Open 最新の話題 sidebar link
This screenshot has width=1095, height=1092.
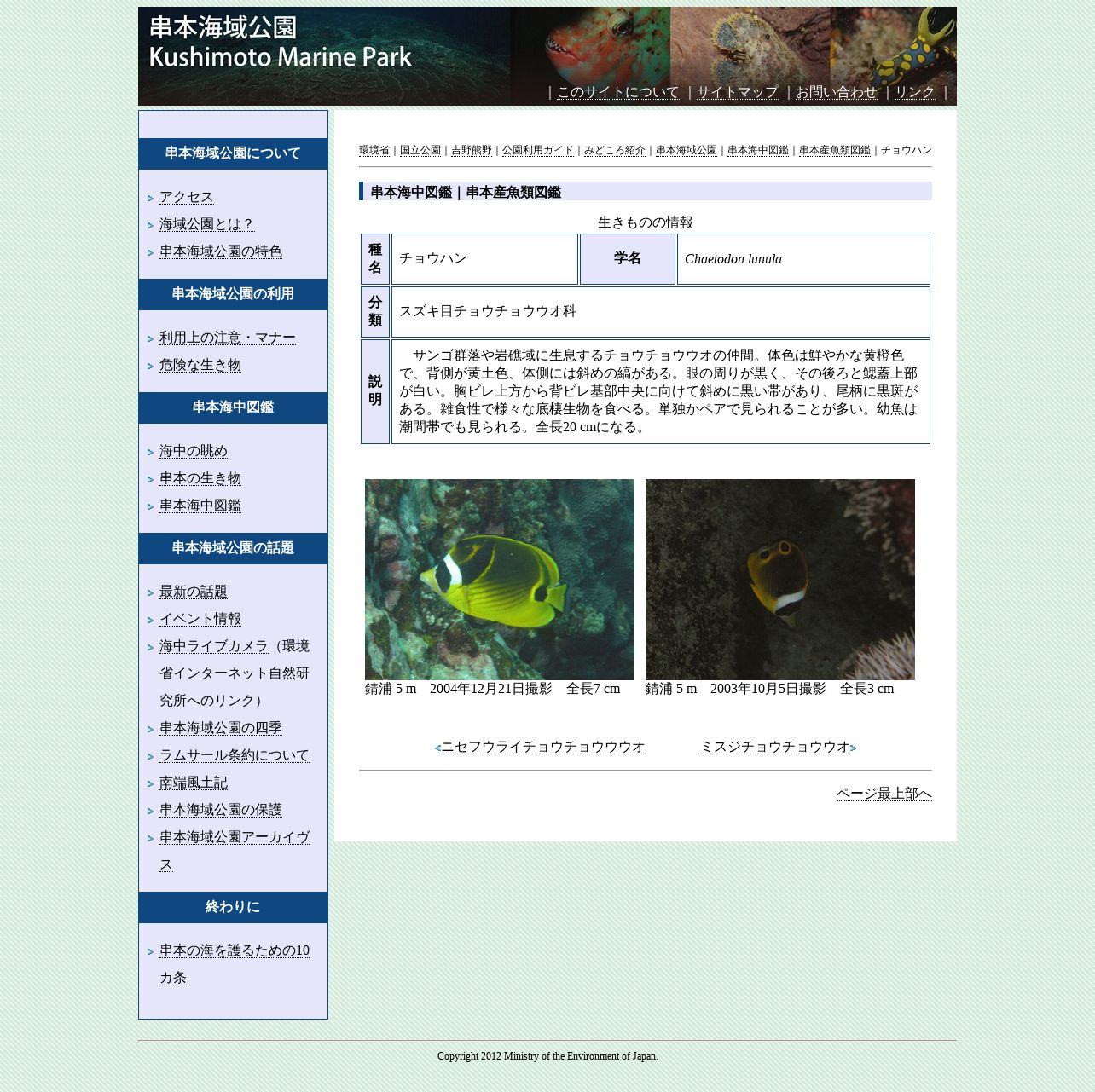click(194, 592)
